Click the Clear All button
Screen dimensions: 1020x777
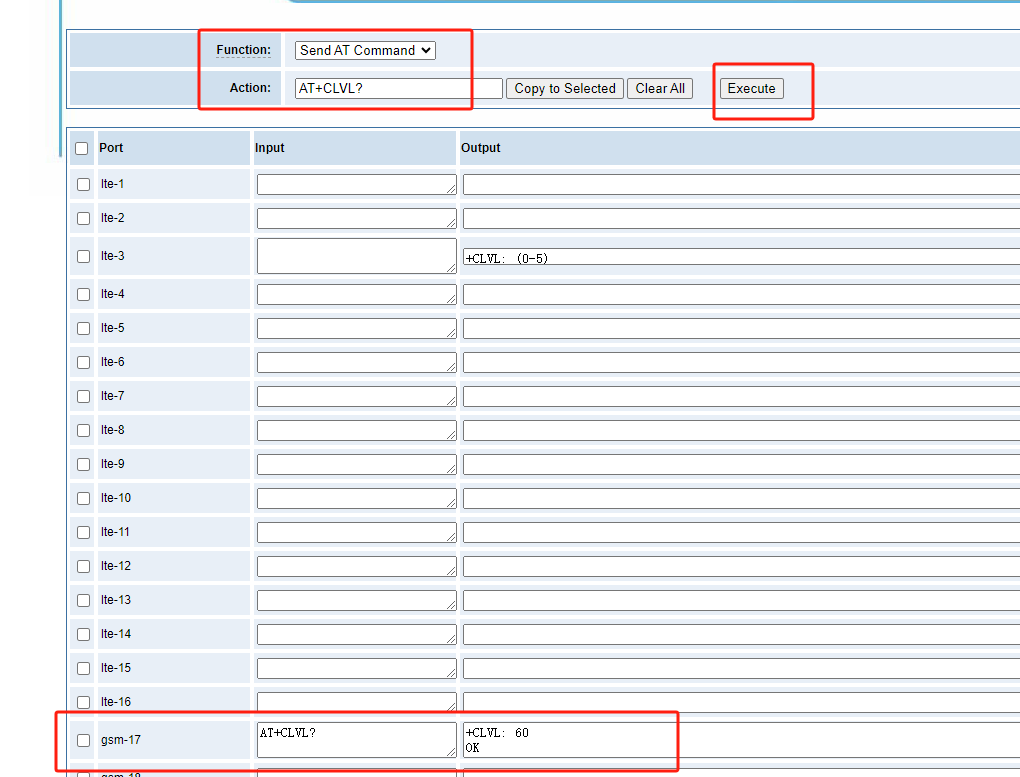(660, 89)
